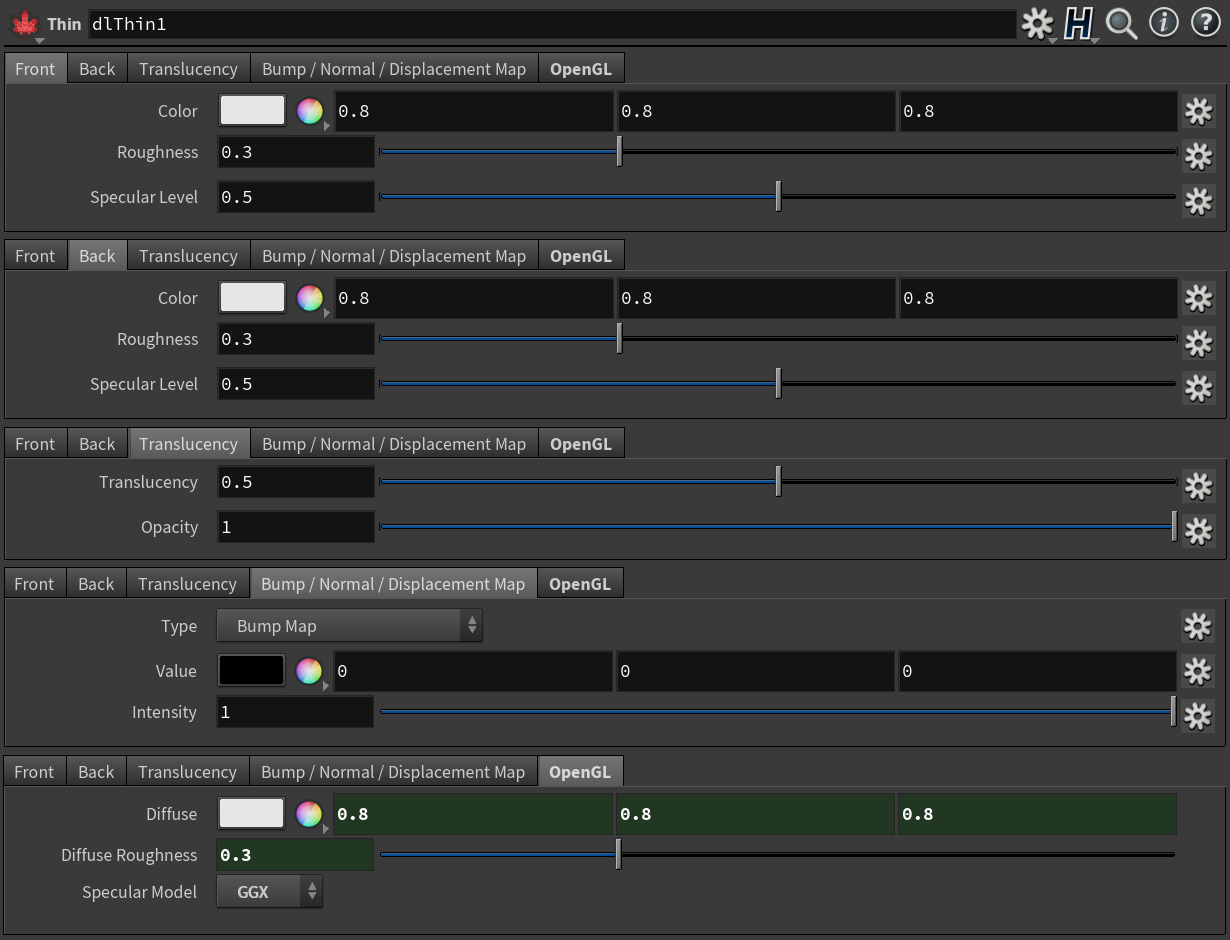Screen dimensions: 1230x940
Task: Expand the Specular Model GGX dropdown
Action: [x=269, y=892]
